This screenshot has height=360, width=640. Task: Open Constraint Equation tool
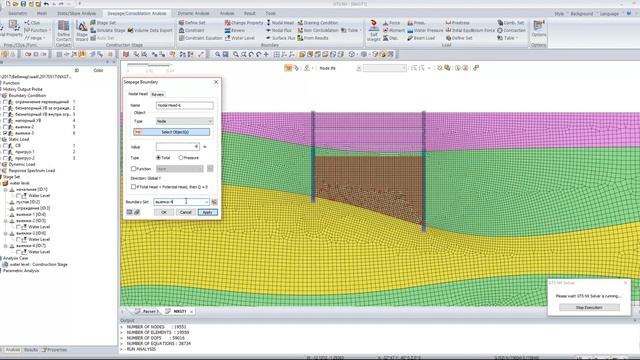tap(200, 38)
